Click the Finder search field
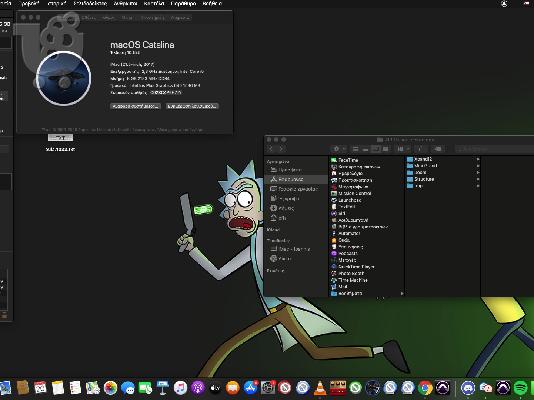Screen dimensions: 534x400 [494, 149]
